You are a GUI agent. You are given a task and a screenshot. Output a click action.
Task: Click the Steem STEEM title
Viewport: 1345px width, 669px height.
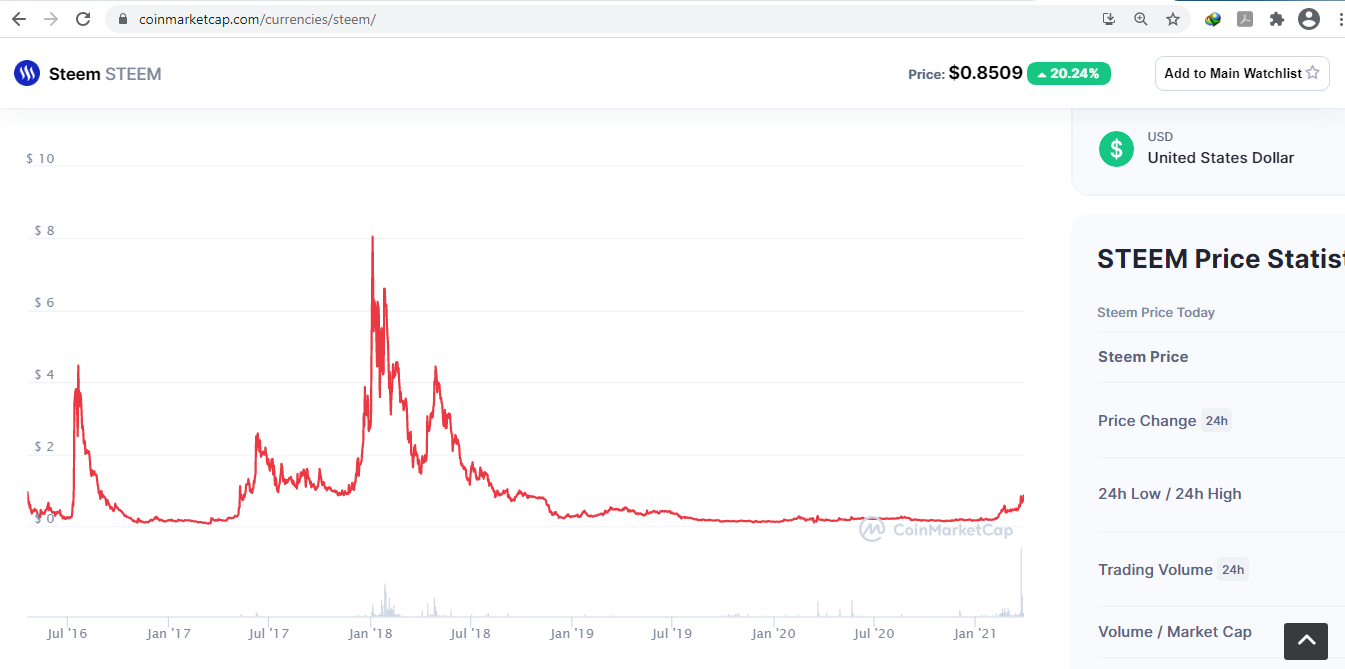(105, 74)
